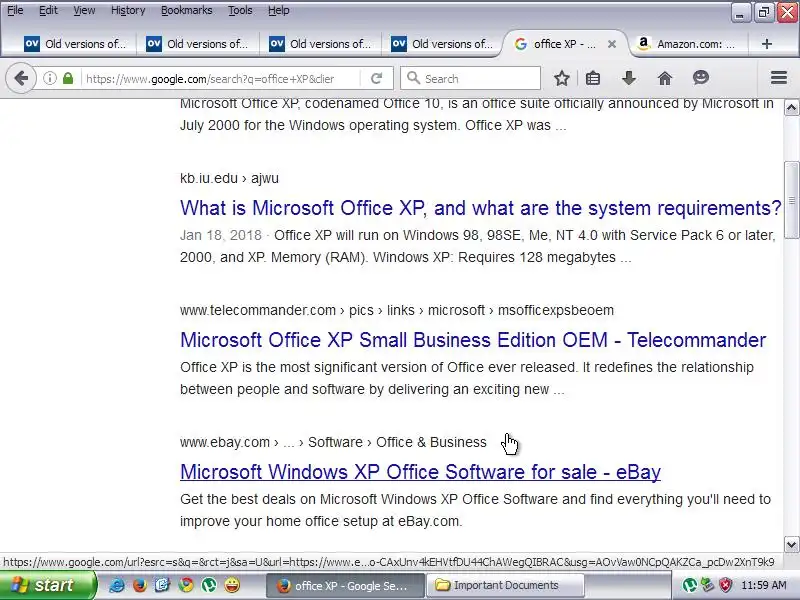Launch Firefox from quick launch bar
Image resolution: width=800 pixels, height=600 pixels.
pyautogui.click(x=139, y=585)
